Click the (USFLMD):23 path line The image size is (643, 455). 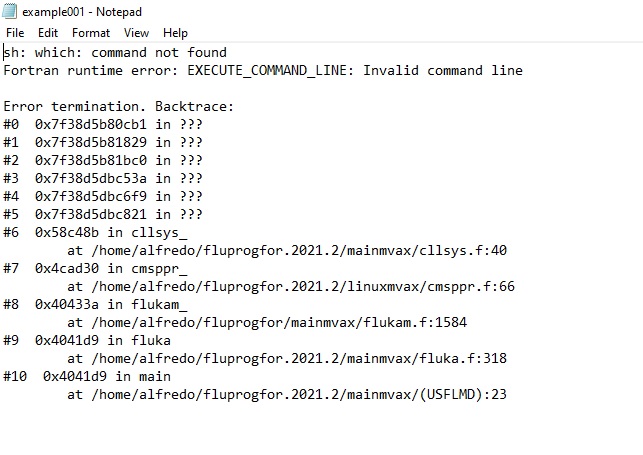287,394
